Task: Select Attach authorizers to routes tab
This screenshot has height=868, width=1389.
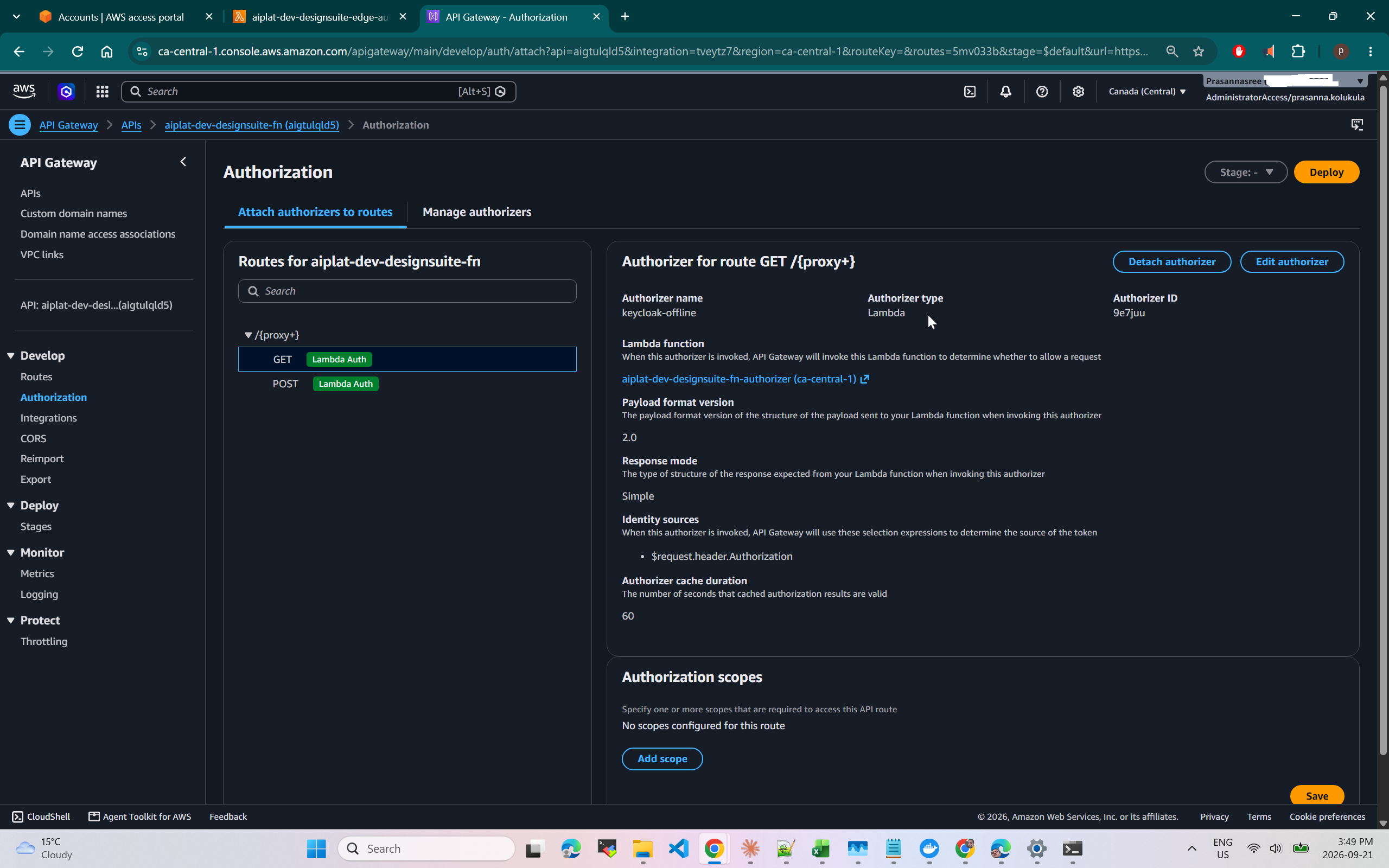Action: pyautogui.click(x=315, y=212)
